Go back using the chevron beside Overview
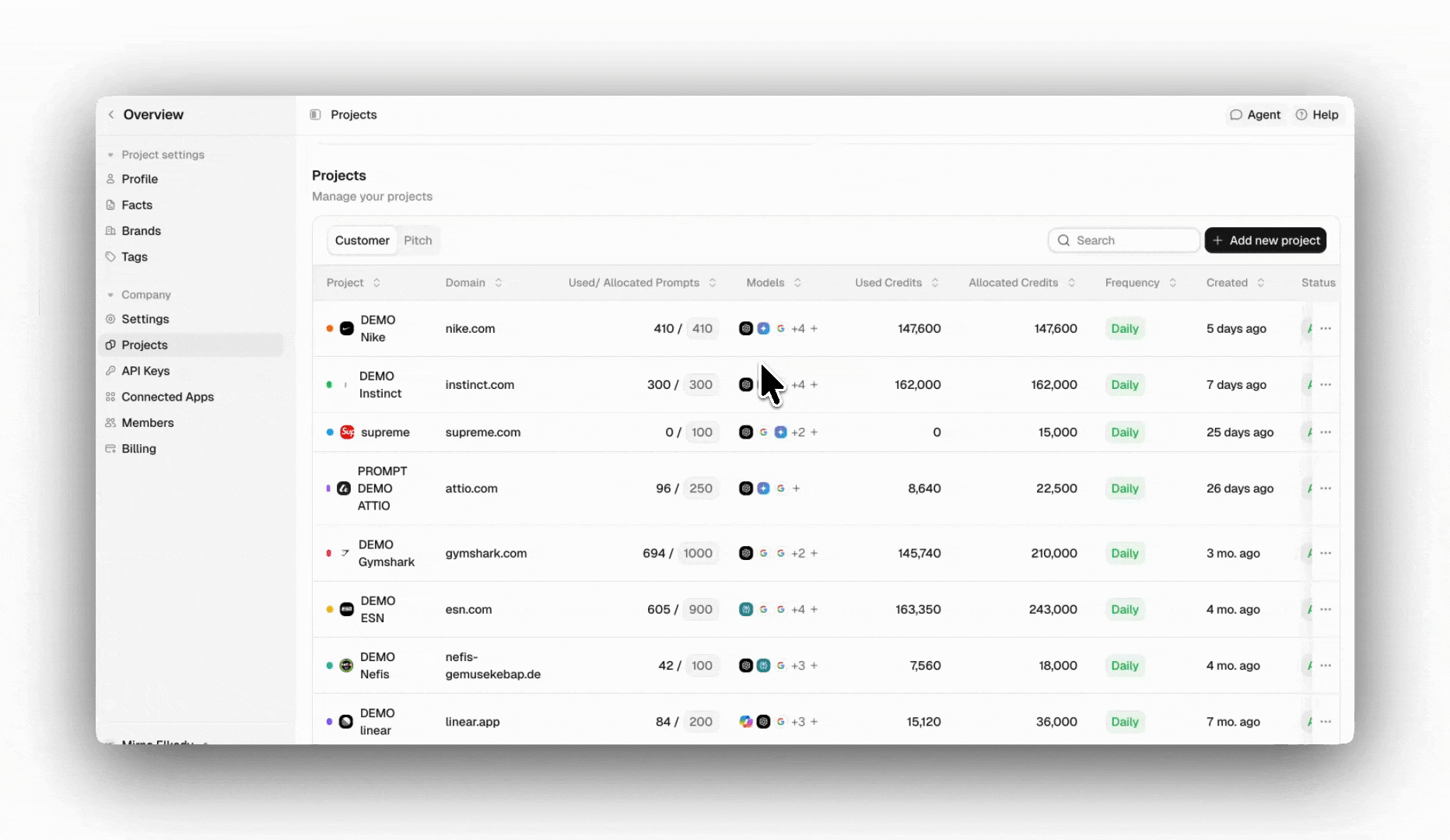This screenshot has height=840, width=1450. tap(111, 114)
